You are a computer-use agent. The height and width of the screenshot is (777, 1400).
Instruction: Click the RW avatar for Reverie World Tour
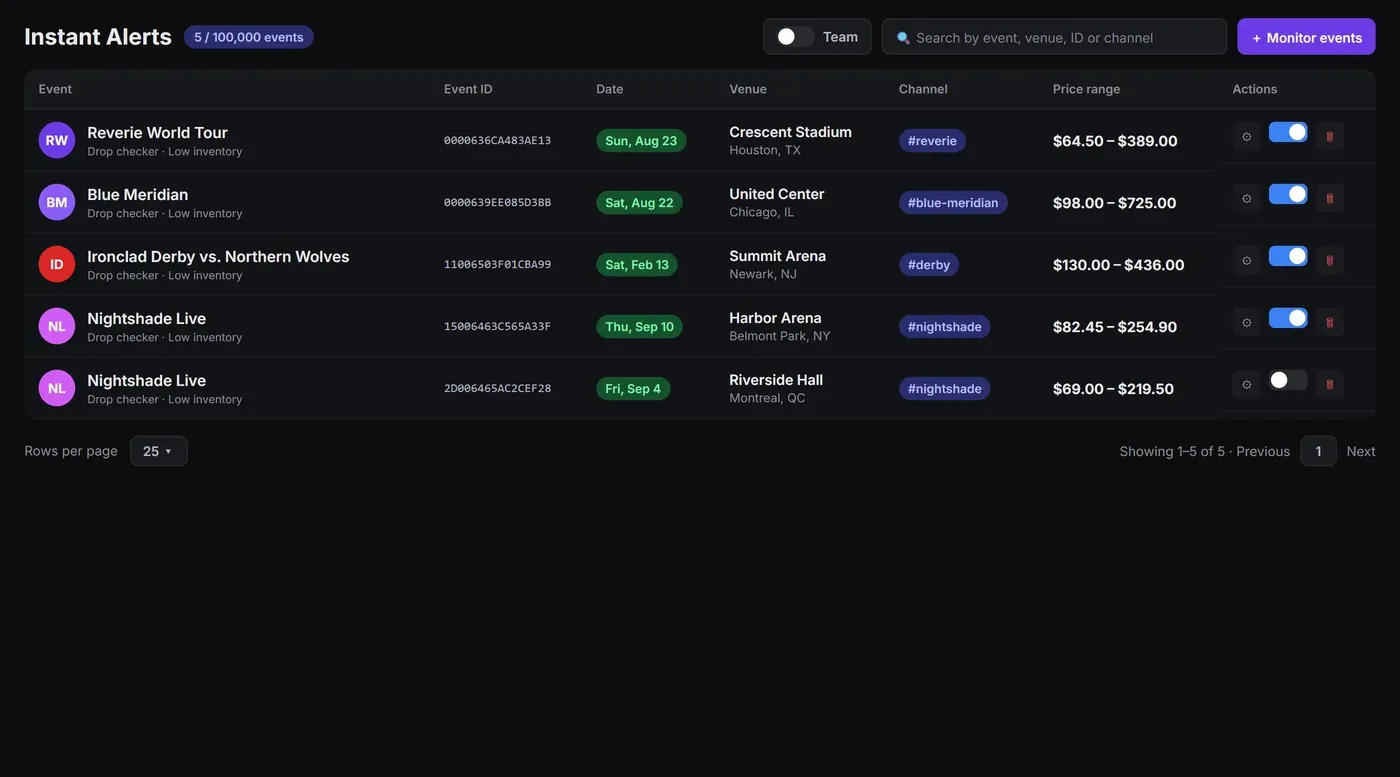click(57, 140)
